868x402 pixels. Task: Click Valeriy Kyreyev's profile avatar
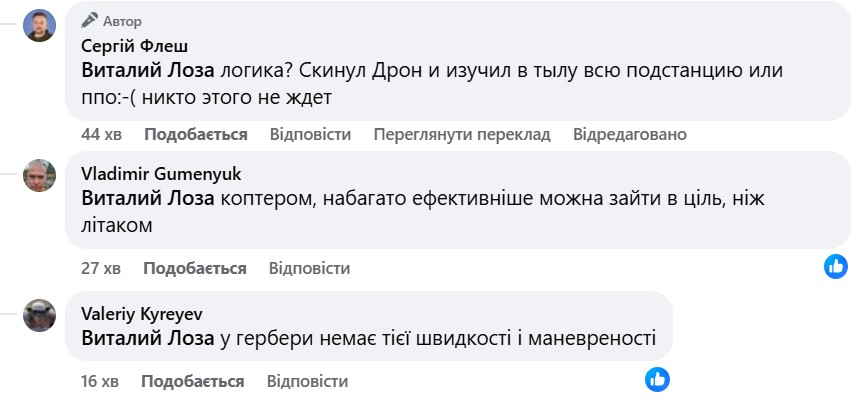[x=39, y=315]
